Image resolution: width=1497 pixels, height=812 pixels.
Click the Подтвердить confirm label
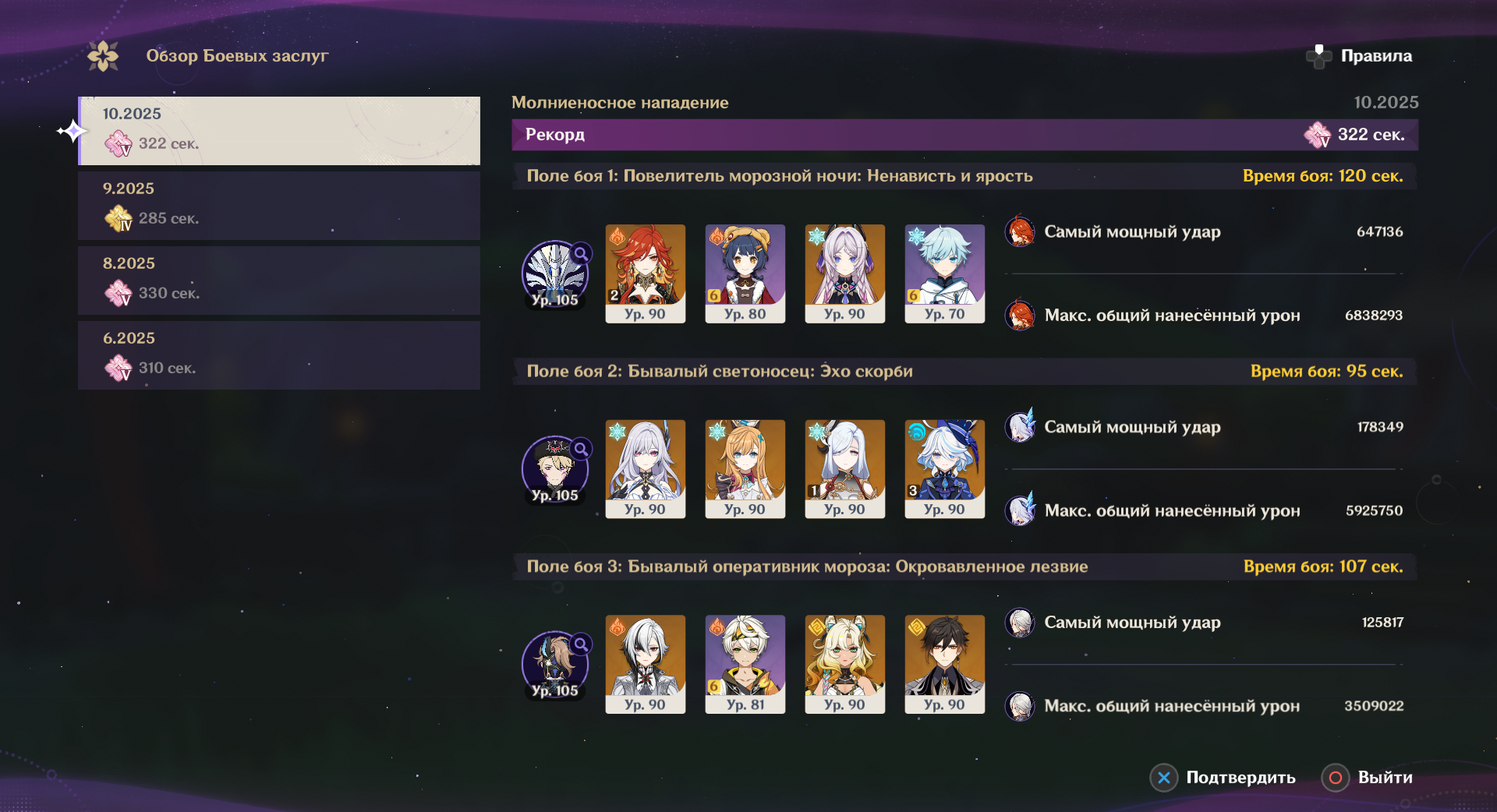click(1240, 778)
